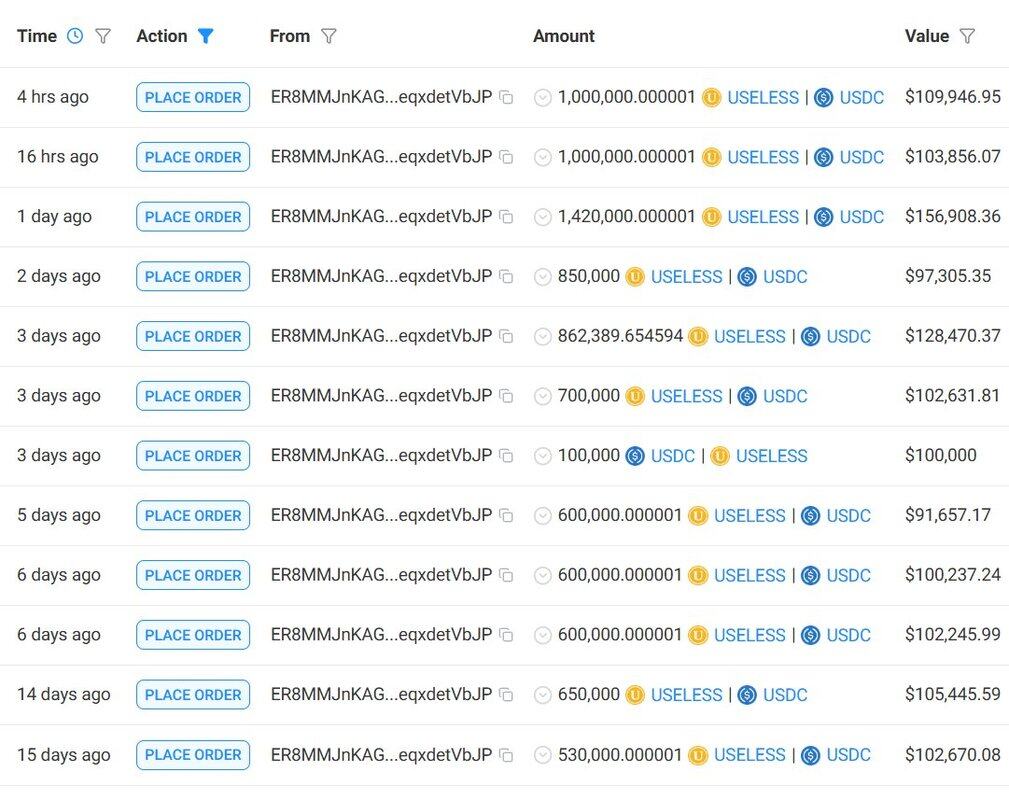Expand amount details for the 850,000 order

click(543, 277)
